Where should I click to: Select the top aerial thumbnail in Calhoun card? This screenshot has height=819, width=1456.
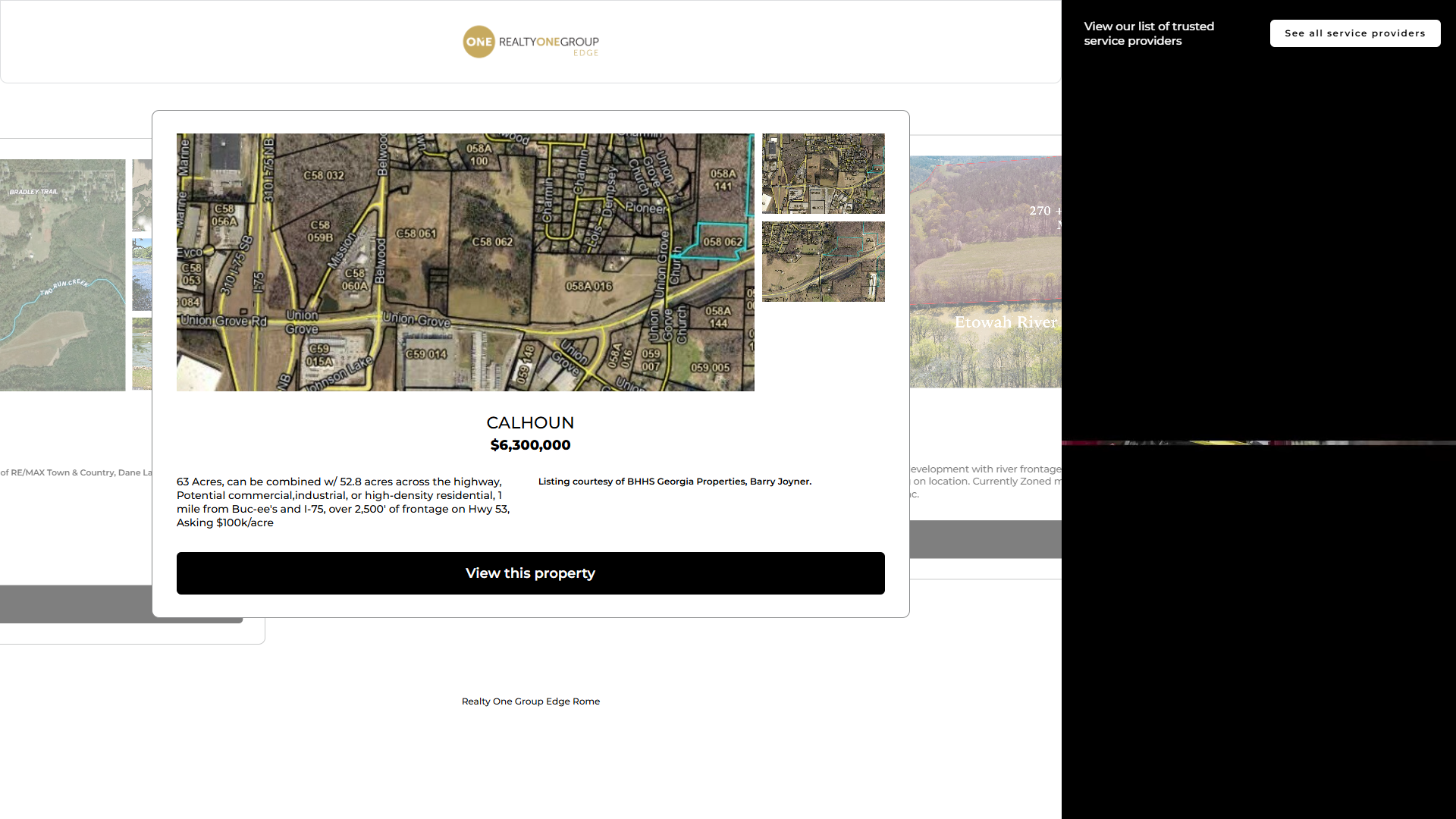(823, 173)
